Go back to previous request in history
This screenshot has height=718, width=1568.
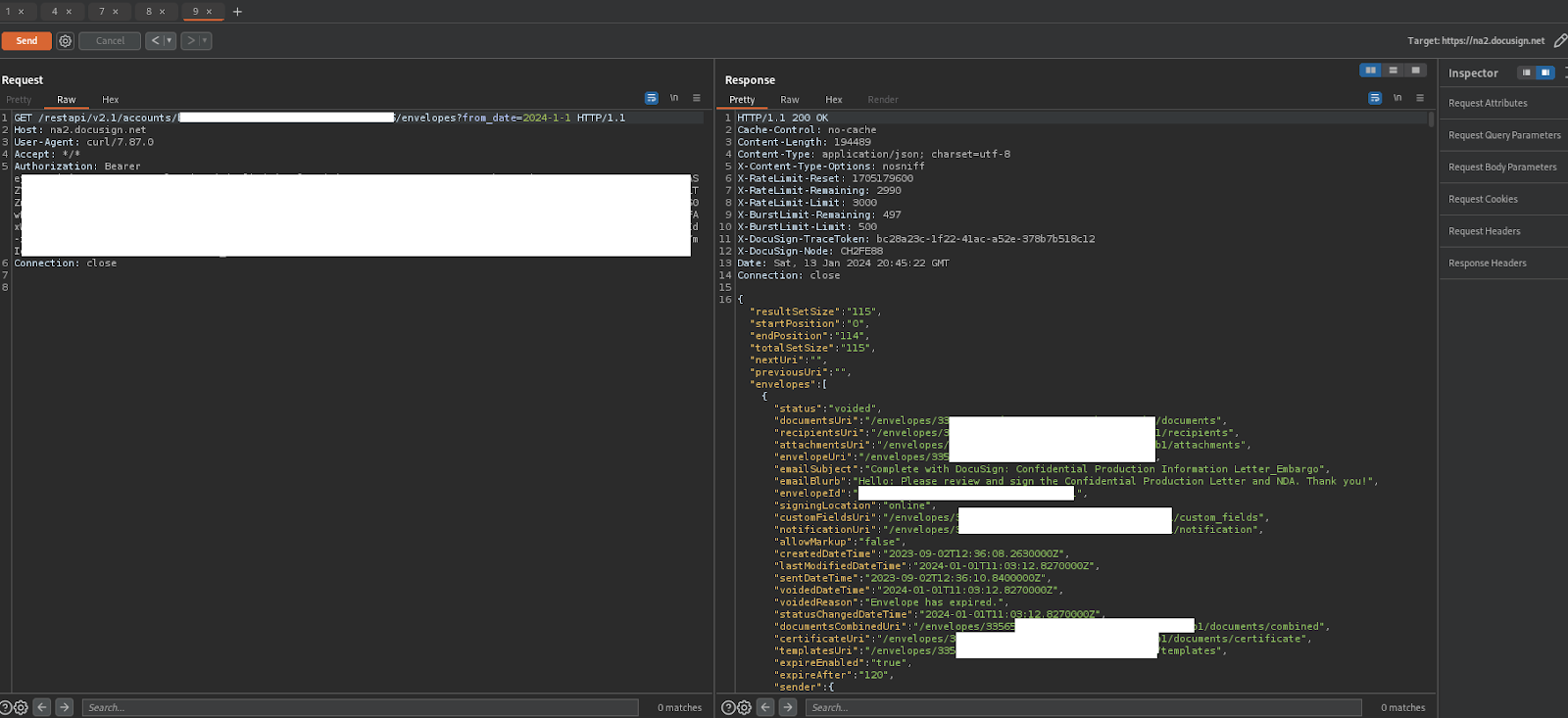pyautogui.click(x=155, y=41)
